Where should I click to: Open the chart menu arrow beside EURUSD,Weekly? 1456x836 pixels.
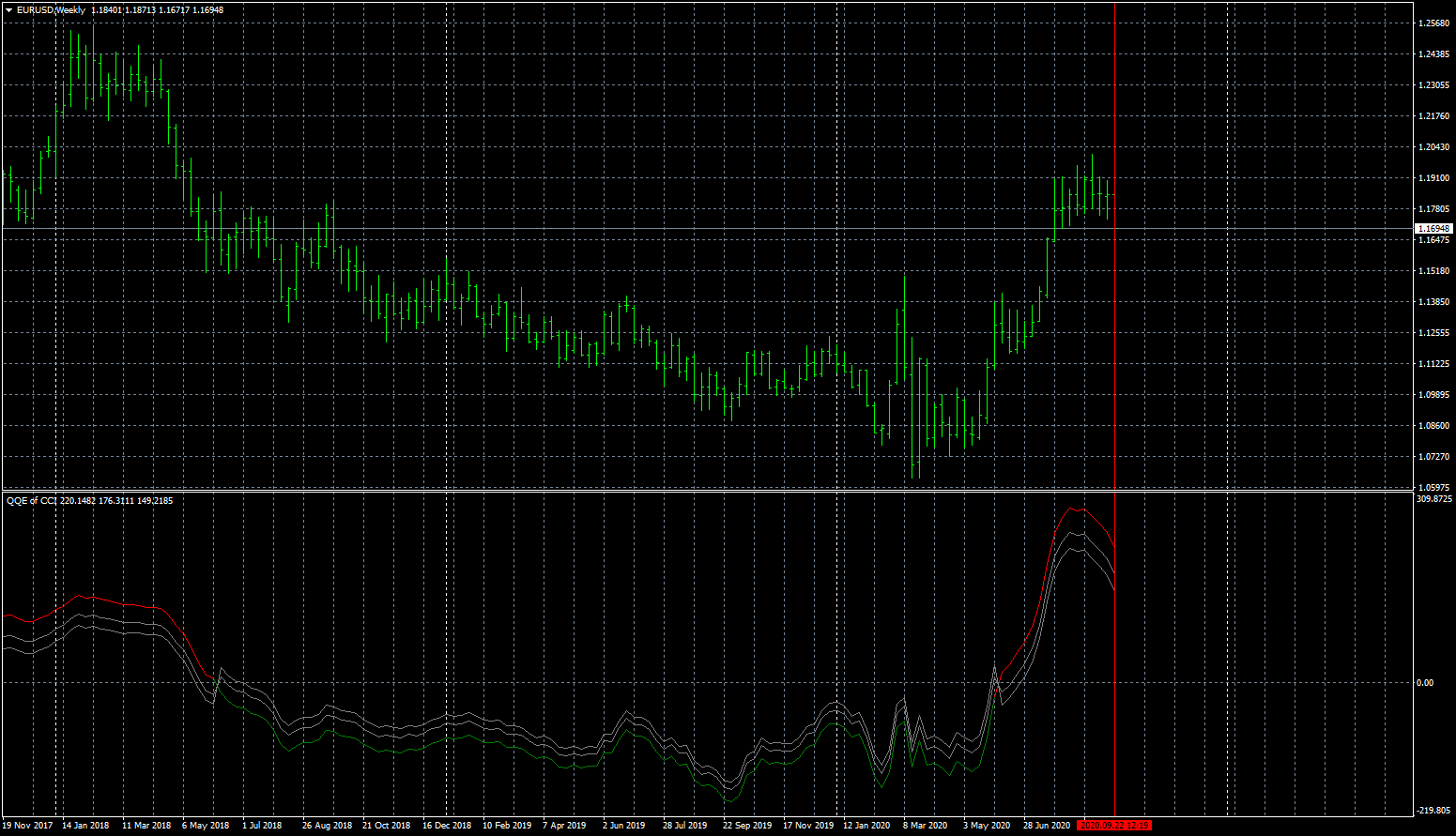(x=8, y=10)
